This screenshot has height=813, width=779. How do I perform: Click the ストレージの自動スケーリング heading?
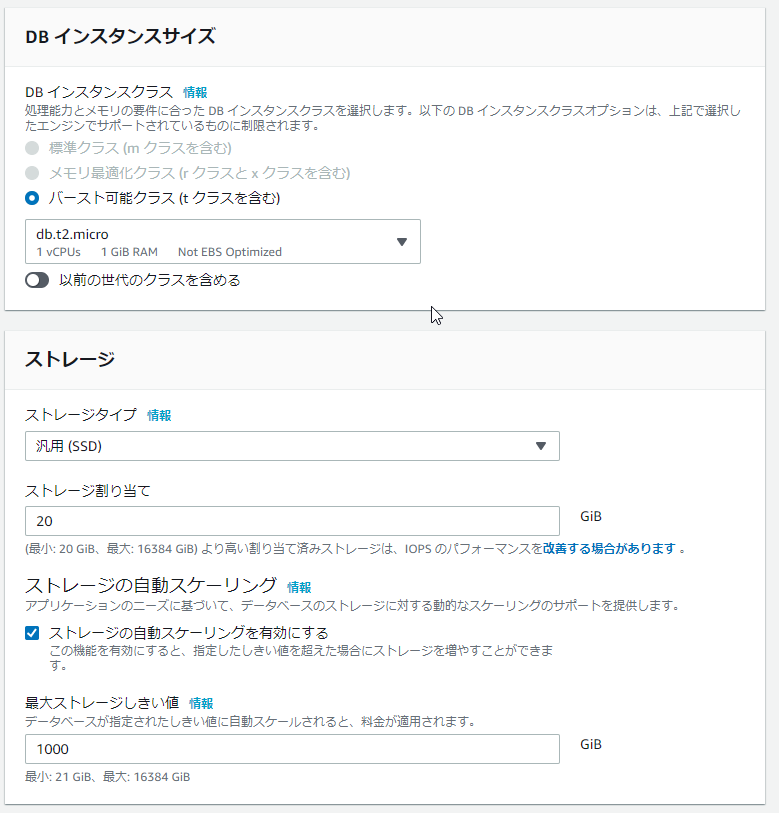151,585
